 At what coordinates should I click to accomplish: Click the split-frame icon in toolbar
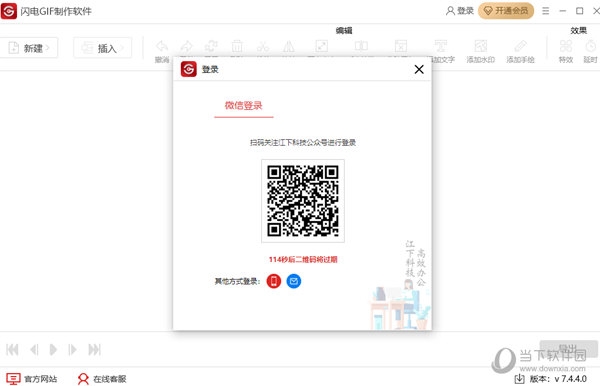[361, 47]
